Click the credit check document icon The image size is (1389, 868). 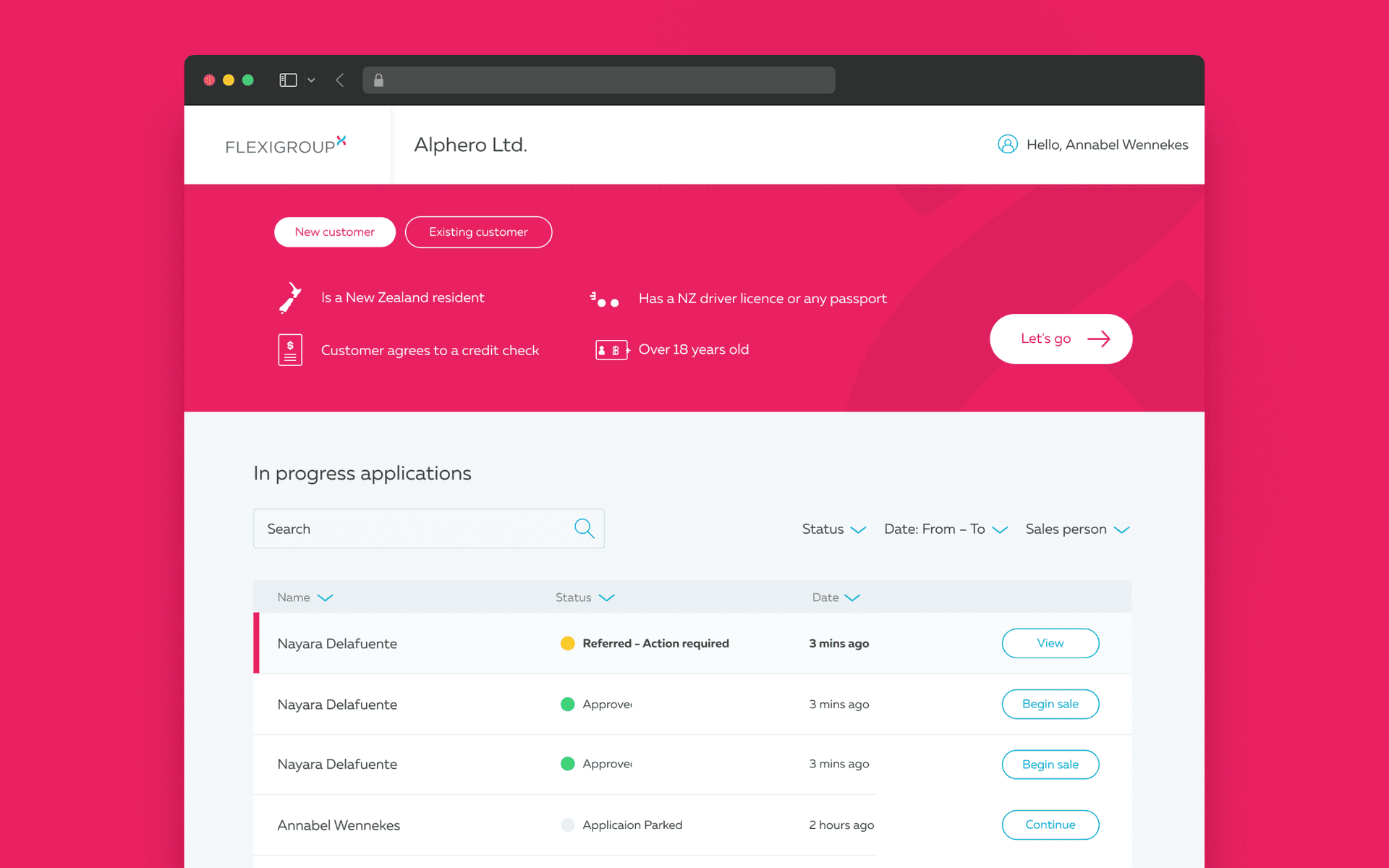(x=290, y=350)
